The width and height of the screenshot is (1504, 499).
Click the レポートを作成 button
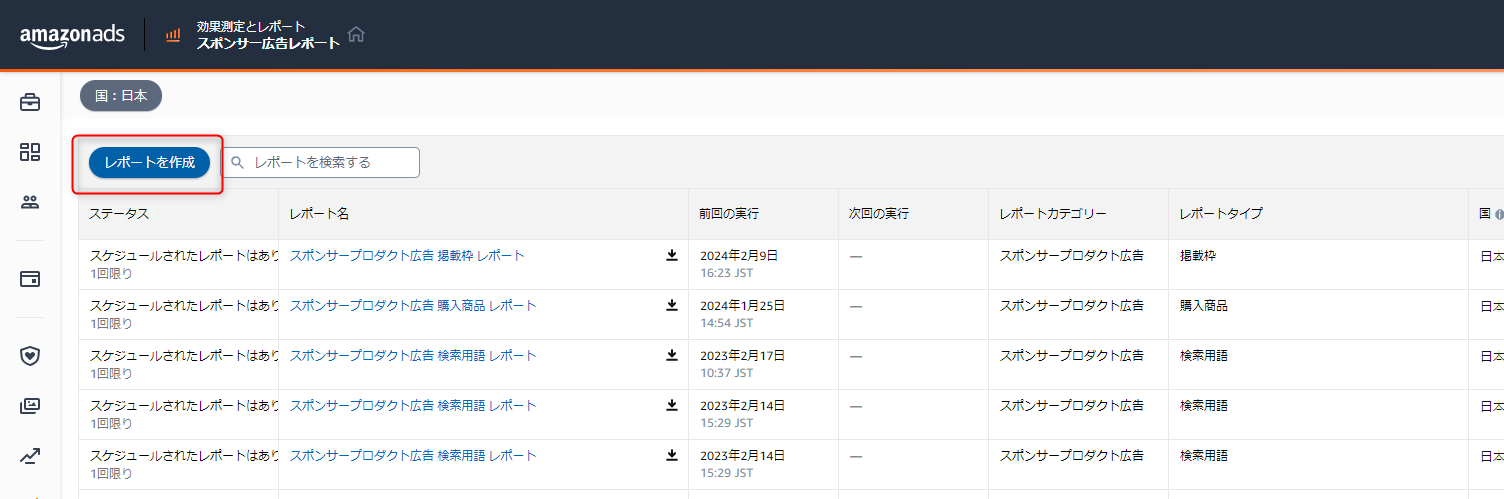[149, 162]
